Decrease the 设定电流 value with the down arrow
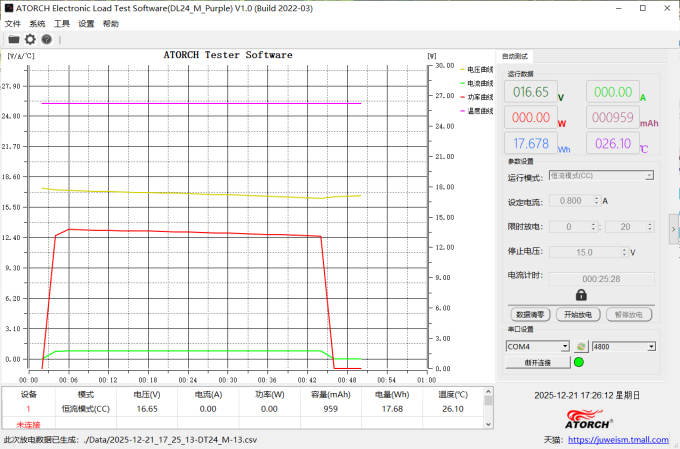The width and height of the screenshot is (680, 449). [597, 203]
